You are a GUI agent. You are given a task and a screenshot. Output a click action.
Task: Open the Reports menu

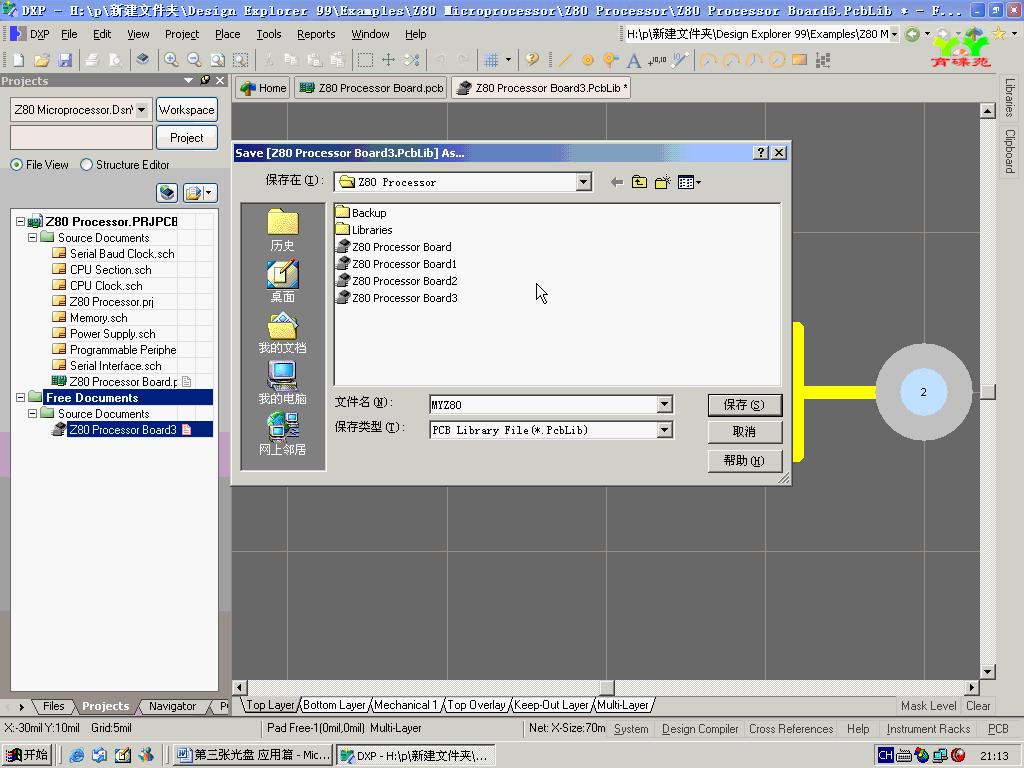click(316, 34)
